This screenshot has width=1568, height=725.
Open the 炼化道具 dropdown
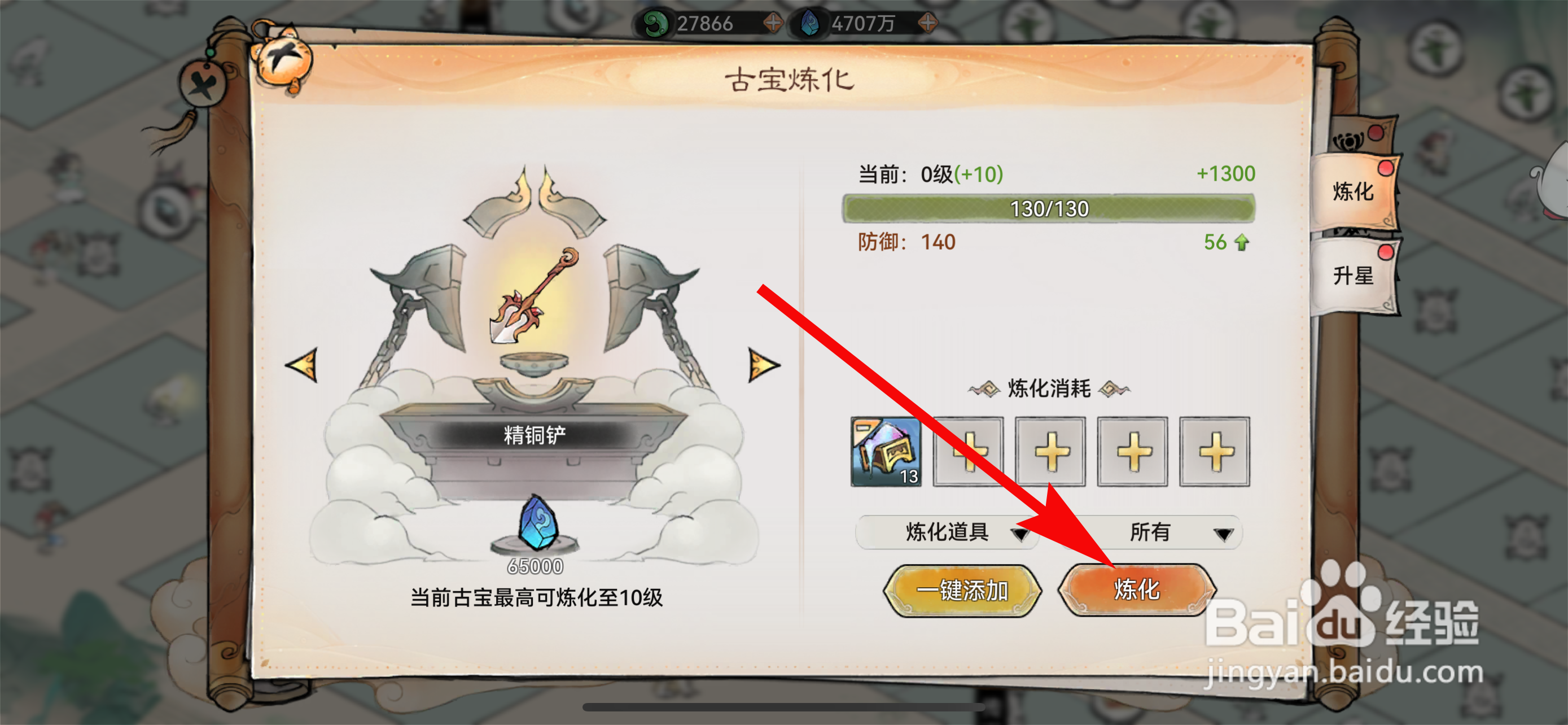click(x=947, y=532)
